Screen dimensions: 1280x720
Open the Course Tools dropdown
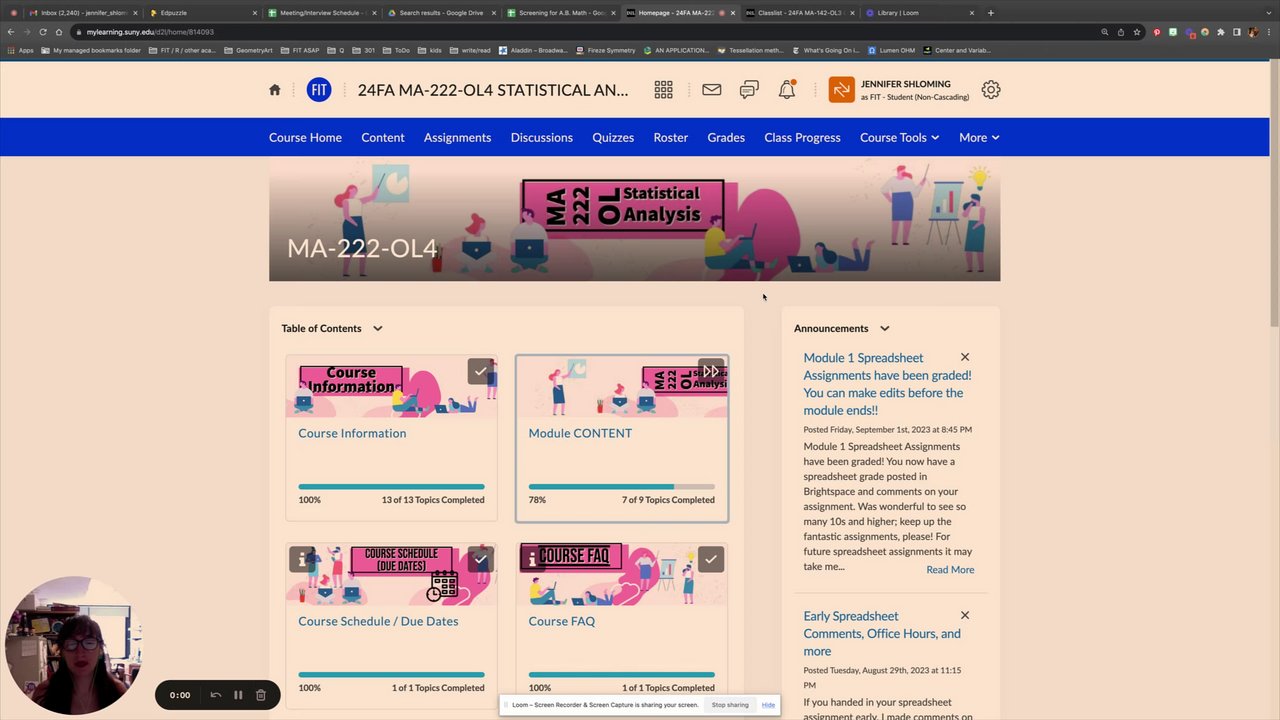click(899, 137)
